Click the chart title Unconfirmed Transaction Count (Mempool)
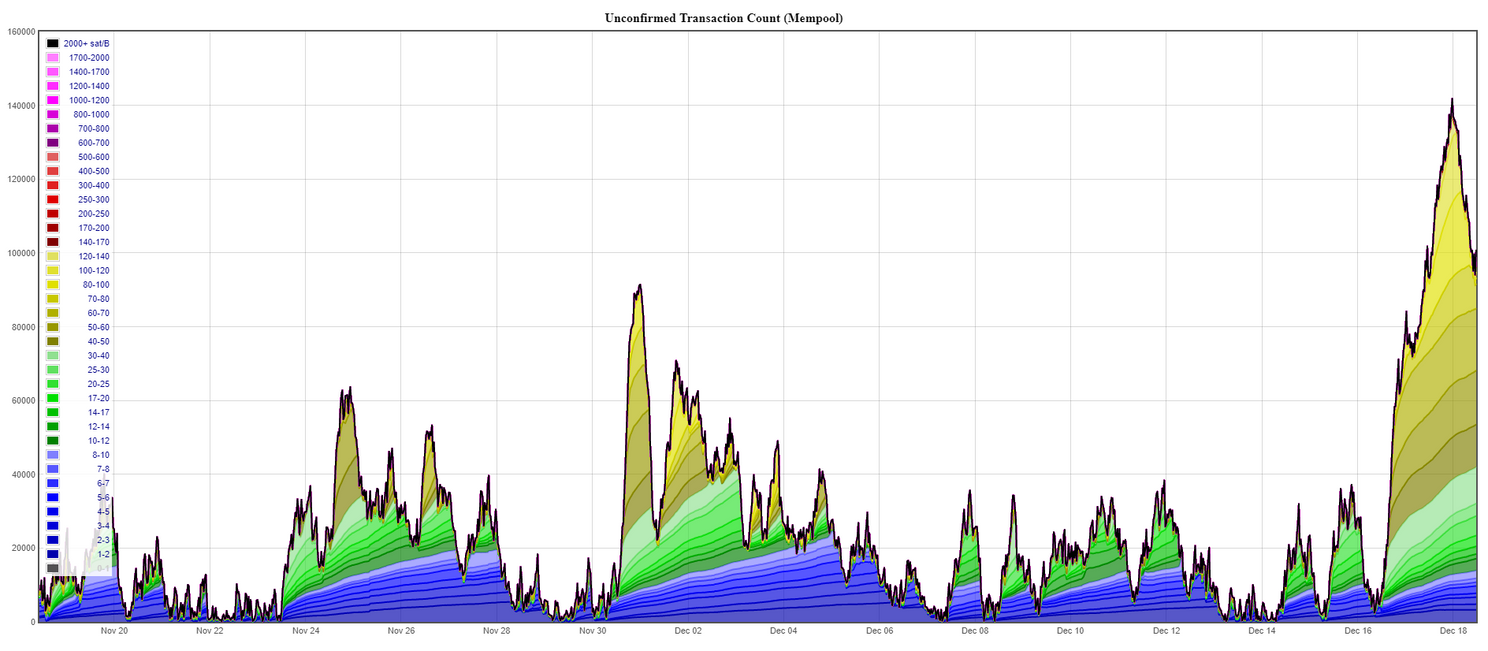This screenshot has width=1488, height=651. click(724, 18)
